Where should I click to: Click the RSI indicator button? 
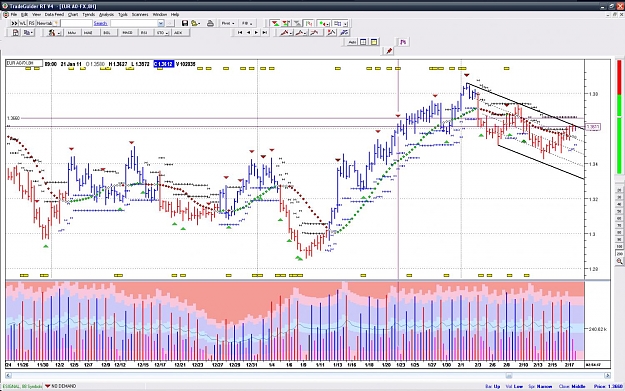pyautogui.click(x=144, y=33)
